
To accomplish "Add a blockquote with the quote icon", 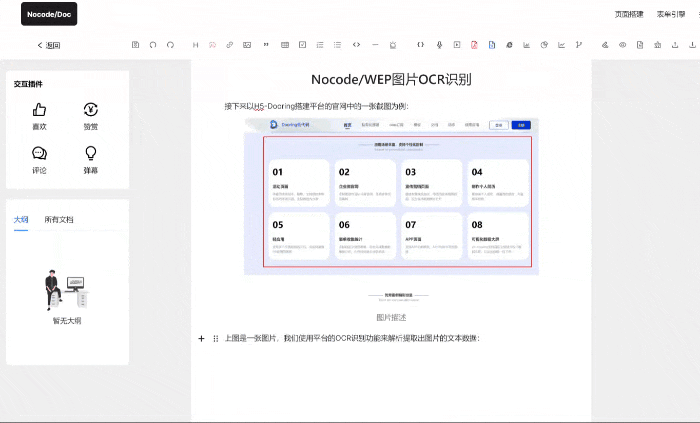I will [266, 45].
